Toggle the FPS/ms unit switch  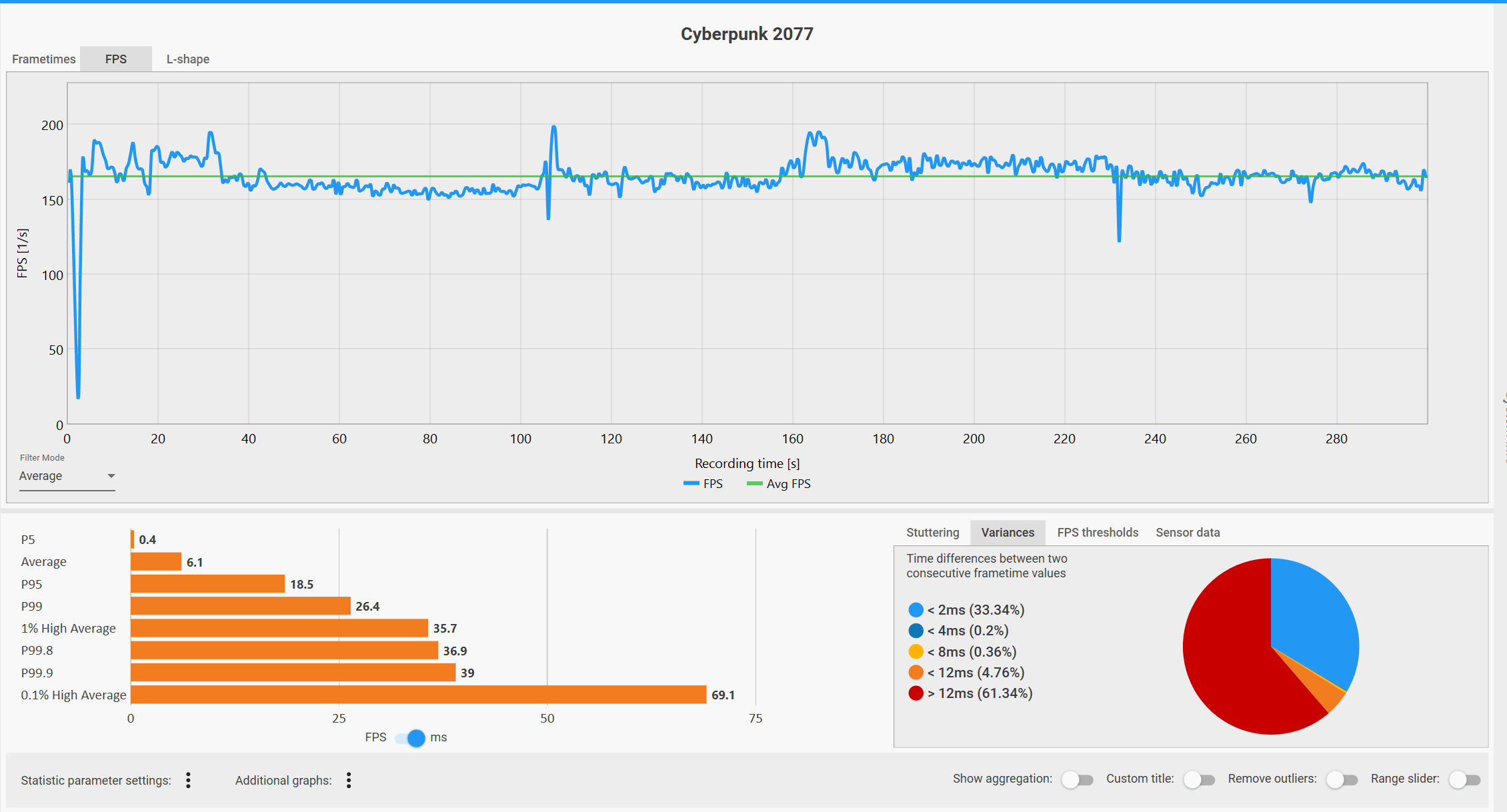point(411,738)
